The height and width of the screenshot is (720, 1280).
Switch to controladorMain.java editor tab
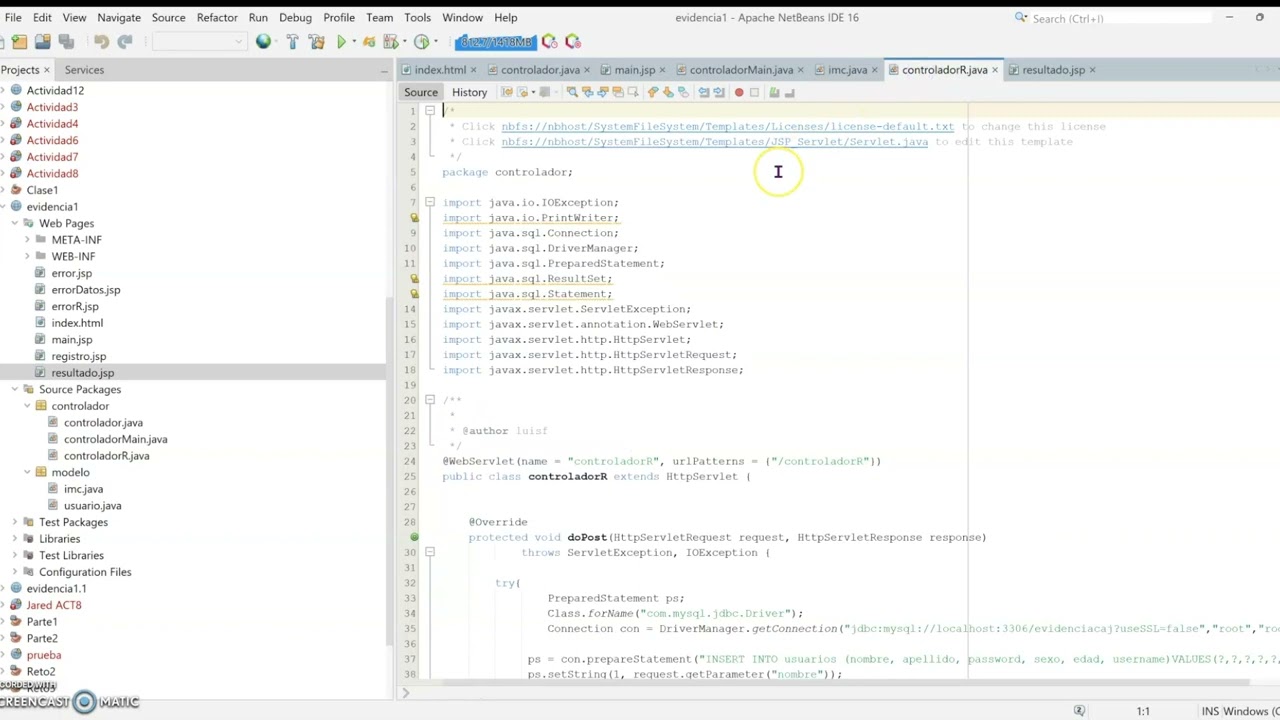(741, 70)
